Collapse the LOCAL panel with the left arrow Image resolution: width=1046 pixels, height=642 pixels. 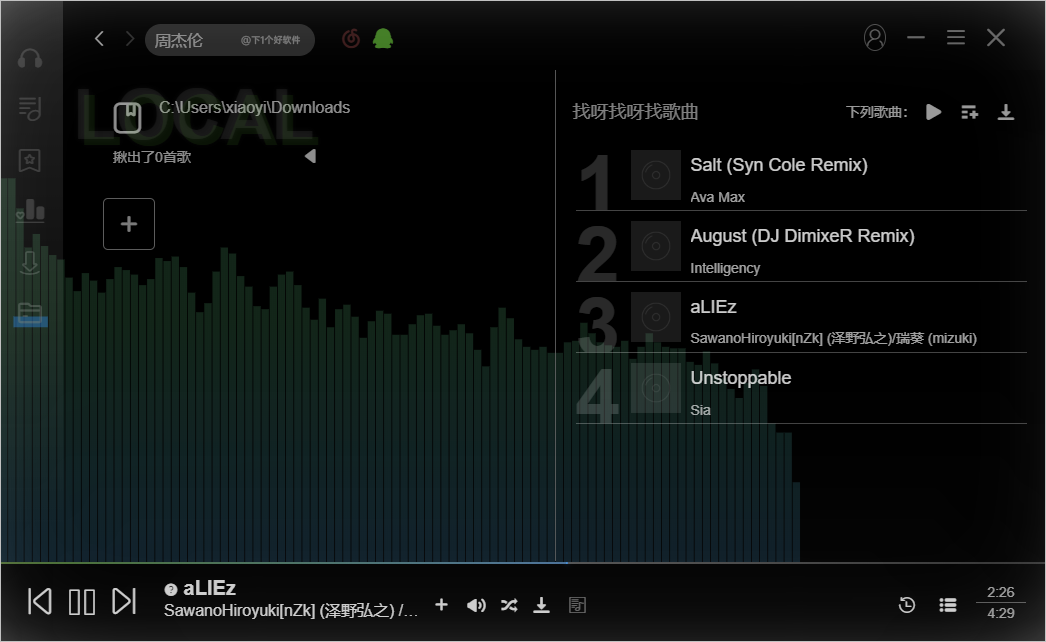point(310,156)
